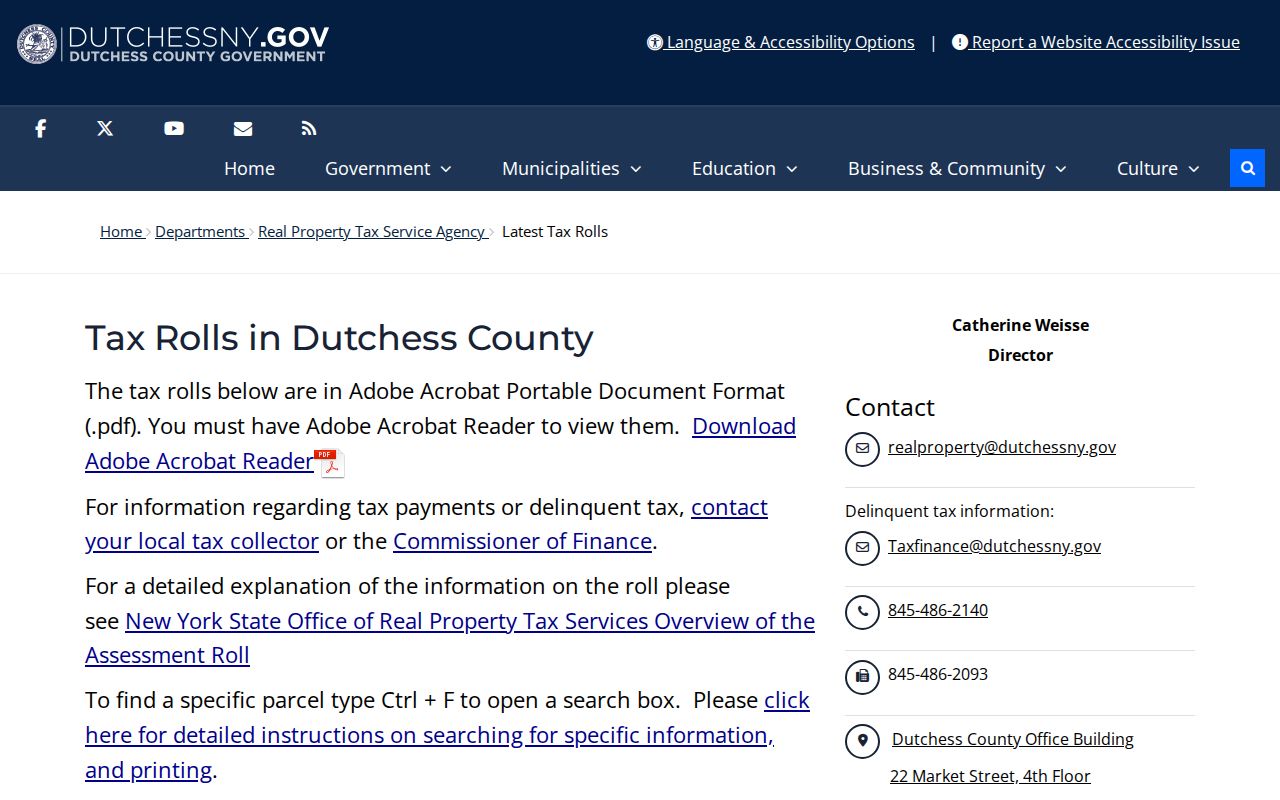The height and width of the screenshot is (800, 1280).
Task: Click the envelope icon beside Taxfinance email
Action: (862, 548)
